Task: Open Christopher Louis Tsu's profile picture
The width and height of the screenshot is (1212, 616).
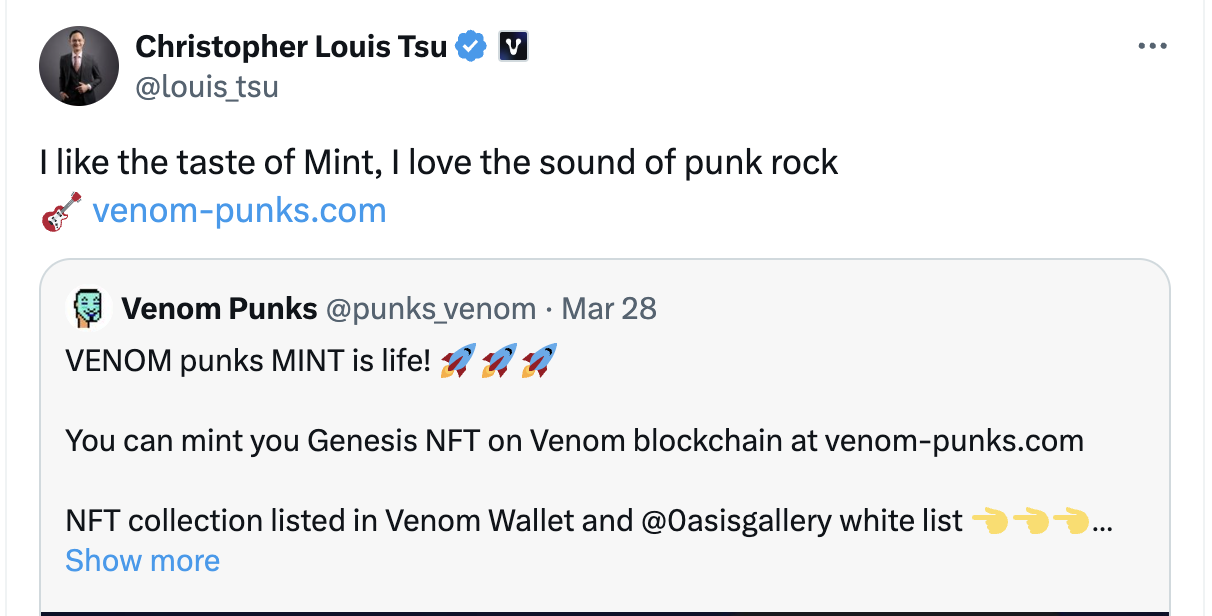Action: (78, 66)
